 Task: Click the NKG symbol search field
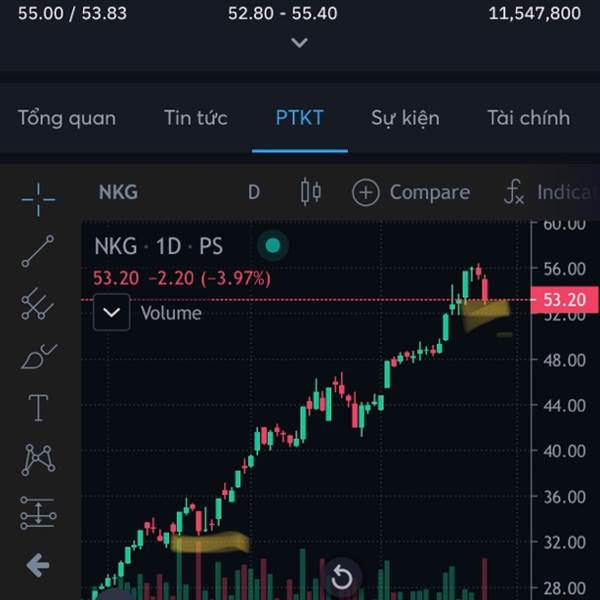(x=118, y=192)
